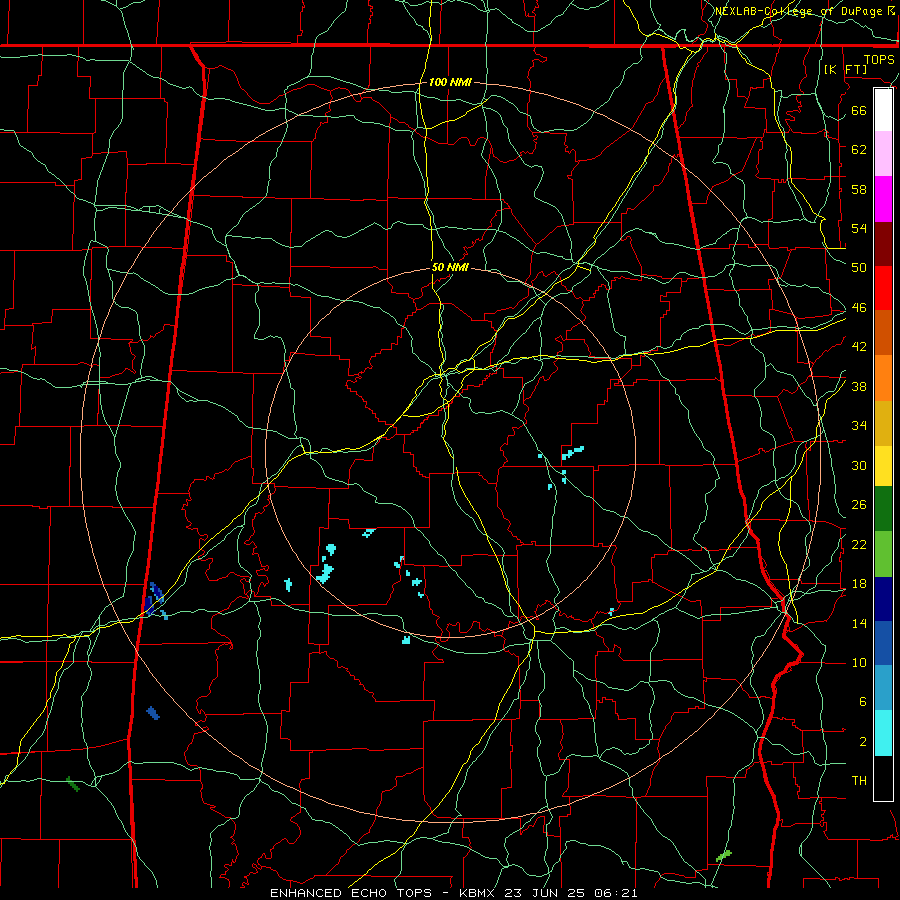The height and width of the screenshot is (900, 900).
Task: Click the "18" legend value
Action: pos(859,584)
